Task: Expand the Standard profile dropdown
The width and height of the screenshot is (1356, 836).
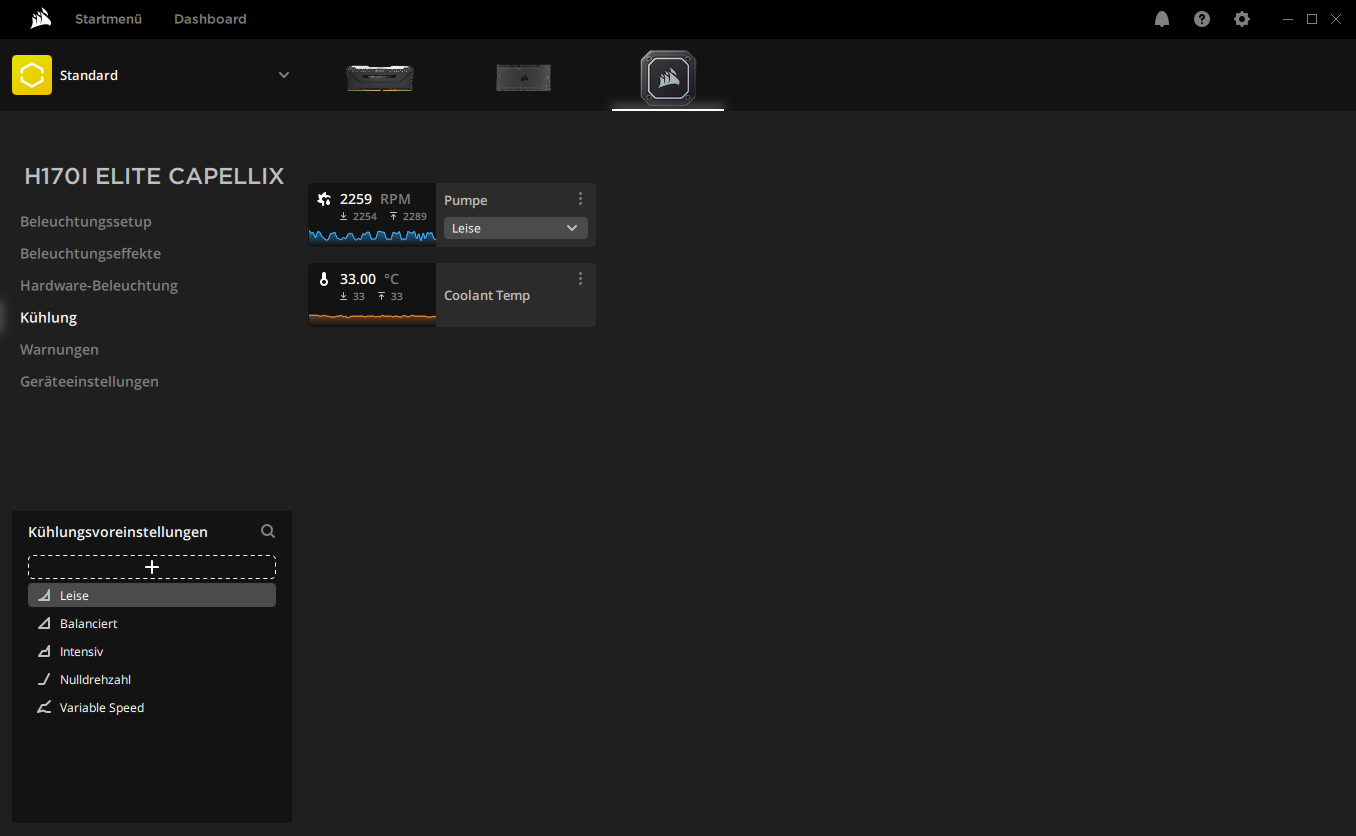Action: coord(284,75)
